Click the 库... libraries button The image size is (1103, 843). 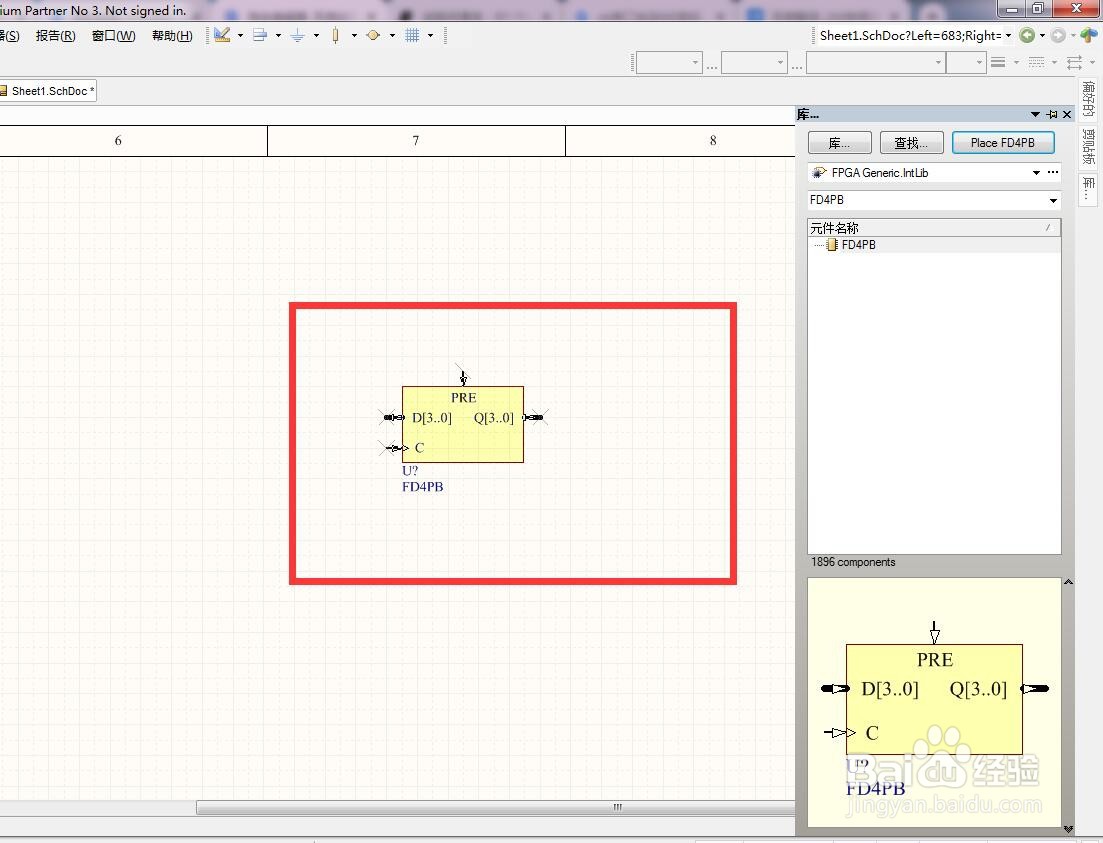(839, 143)
